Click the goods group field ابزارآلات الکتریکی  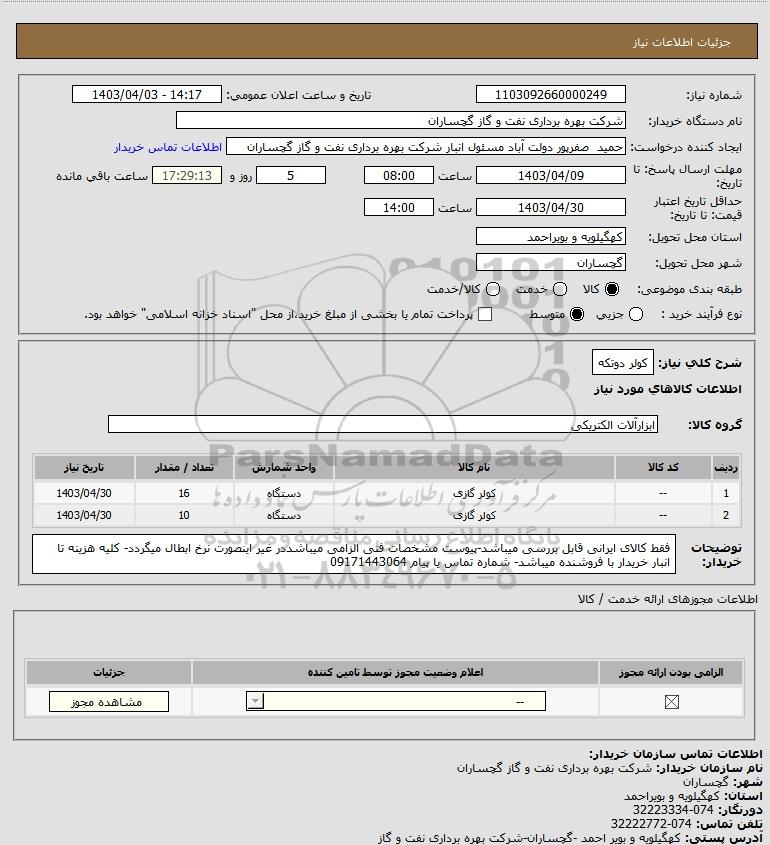(383, 425)
